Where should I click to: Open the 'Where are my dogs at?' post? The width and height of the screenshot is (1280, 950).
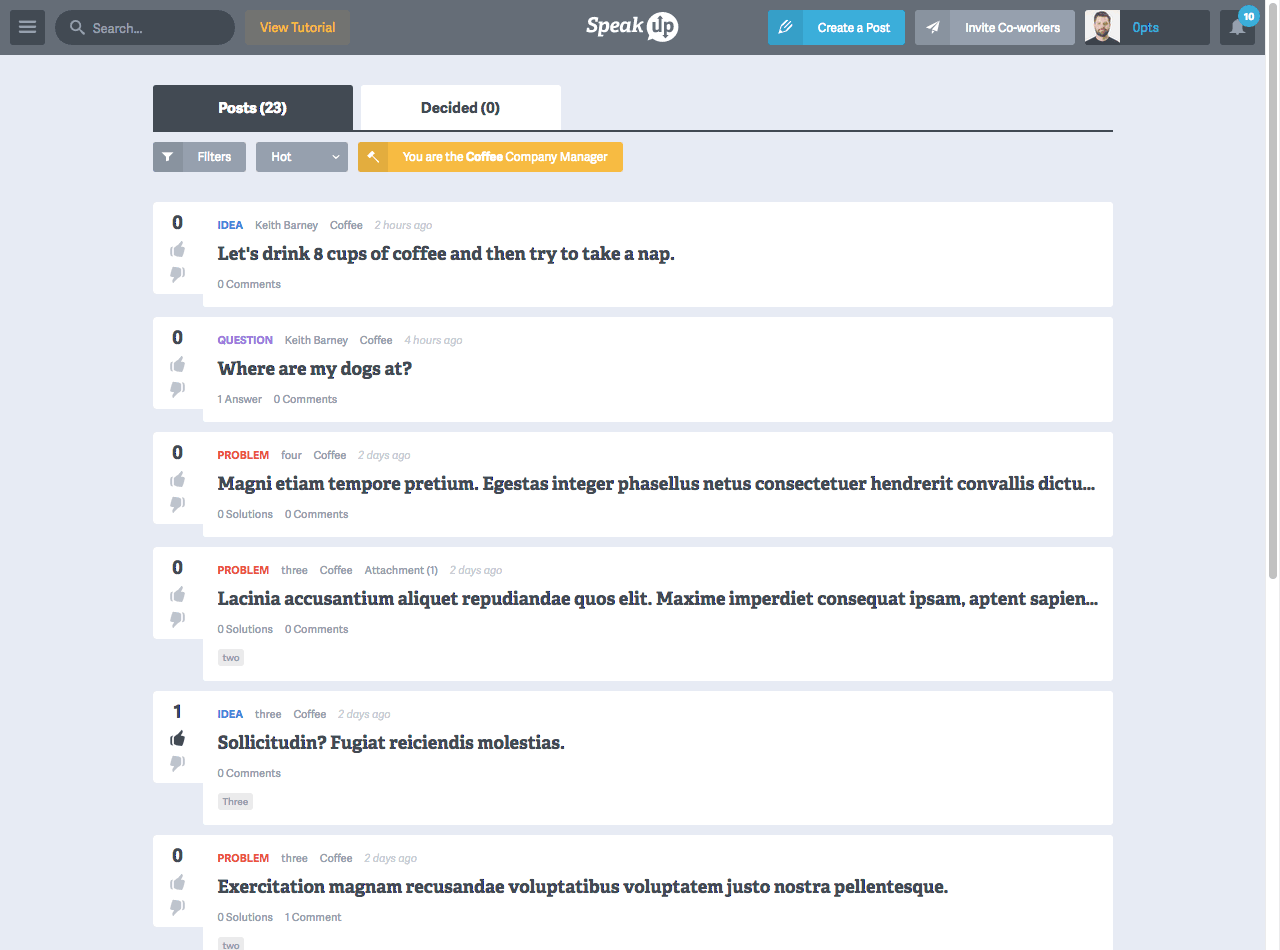(x=315, y=369)
